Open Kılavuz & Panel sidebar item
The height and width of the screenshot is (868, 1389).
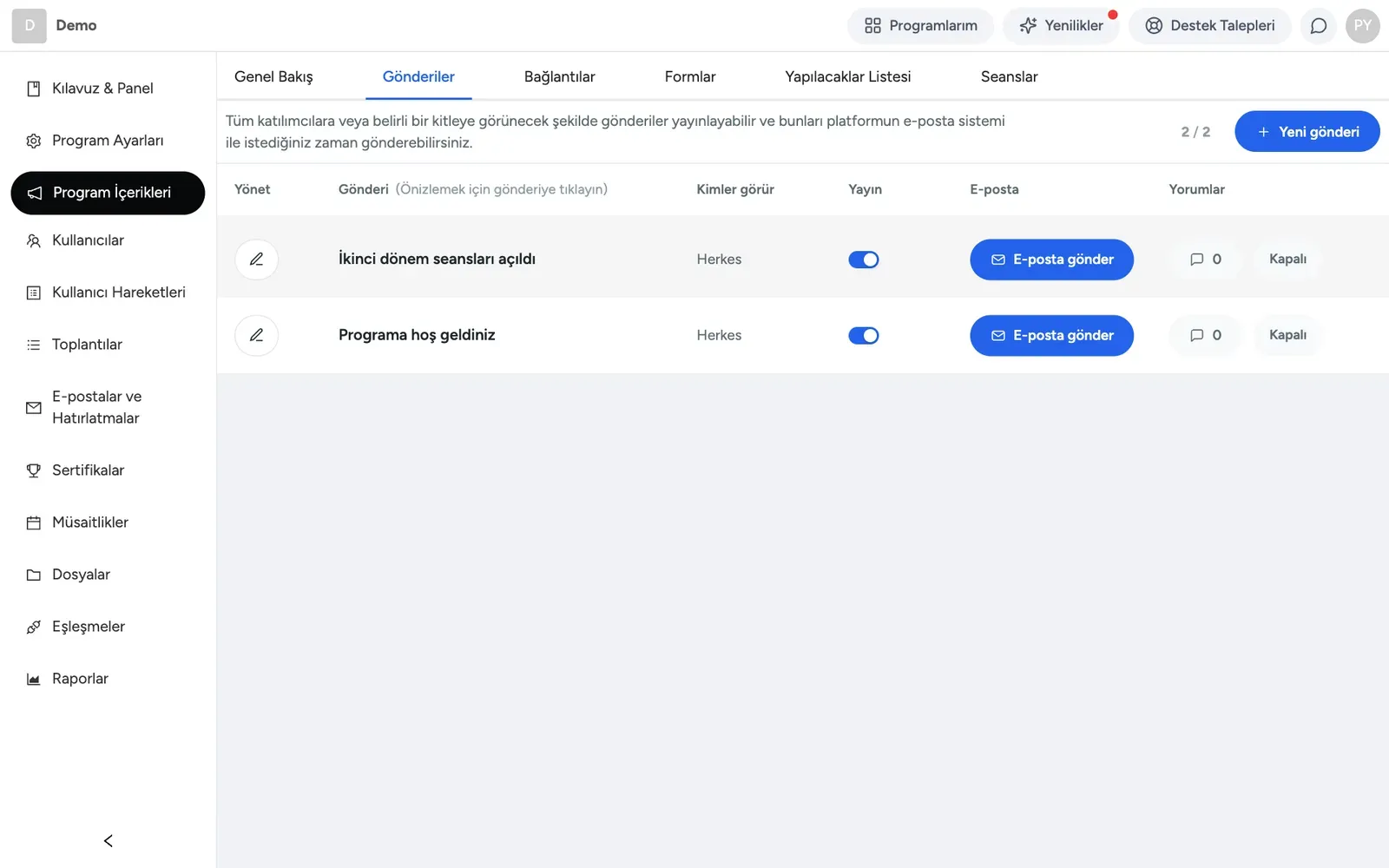(x=108, y=89)
